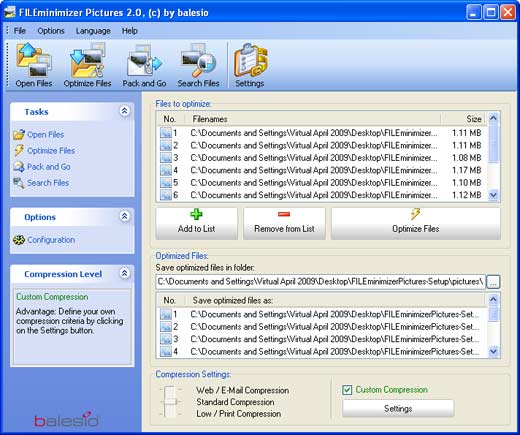
Task: Click the up arrow of optimized files scrollbar
Action: [493, 299]
